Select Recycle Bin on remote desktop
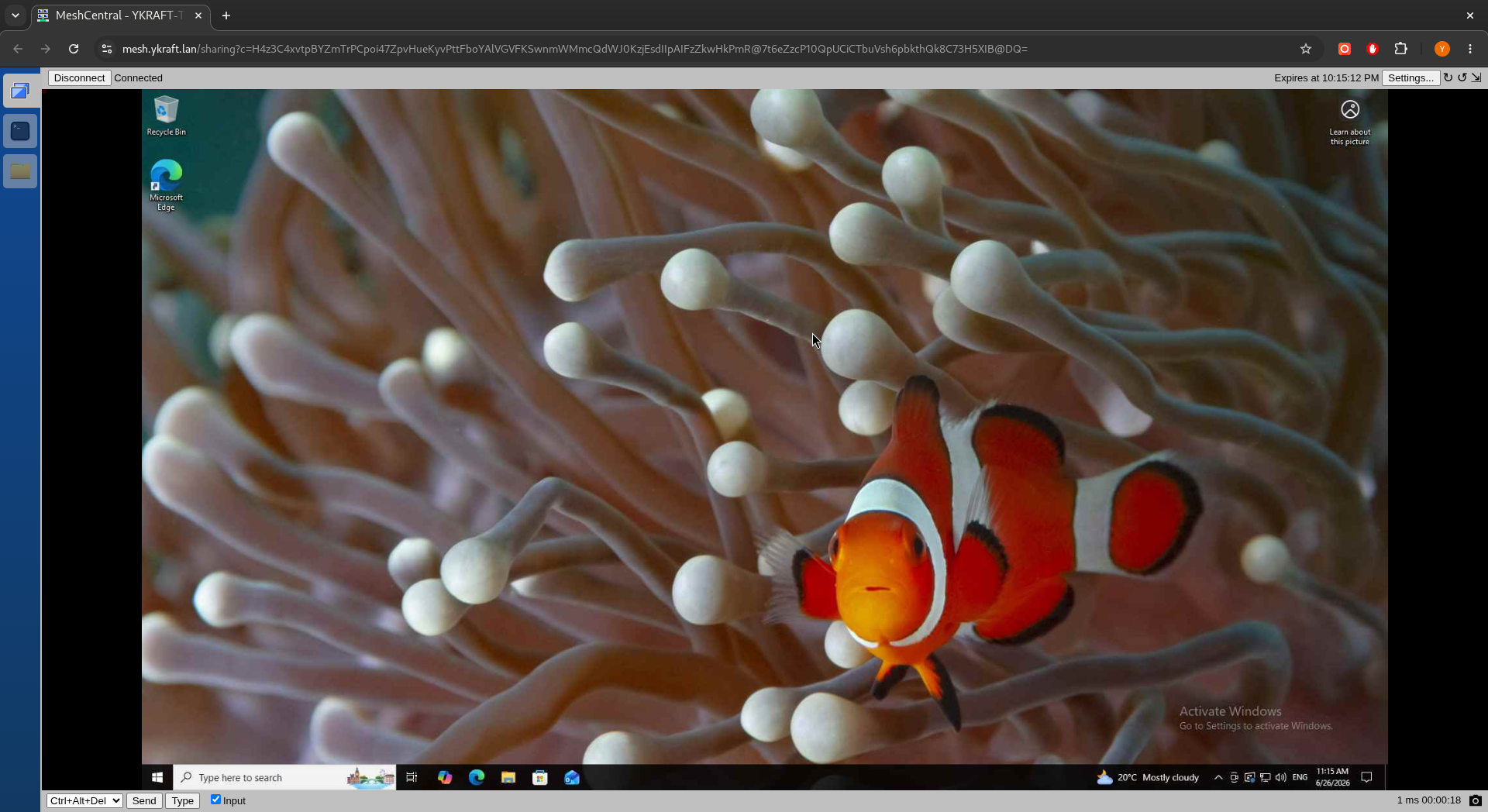 166,115
